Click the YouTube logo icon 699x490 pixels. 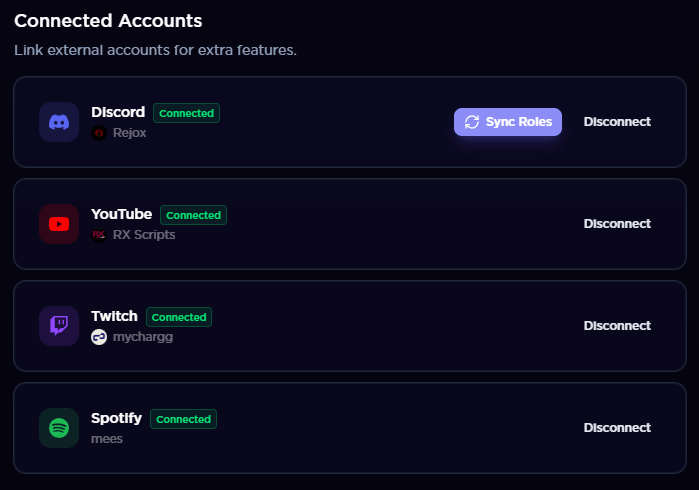click(x=59, y=224)
